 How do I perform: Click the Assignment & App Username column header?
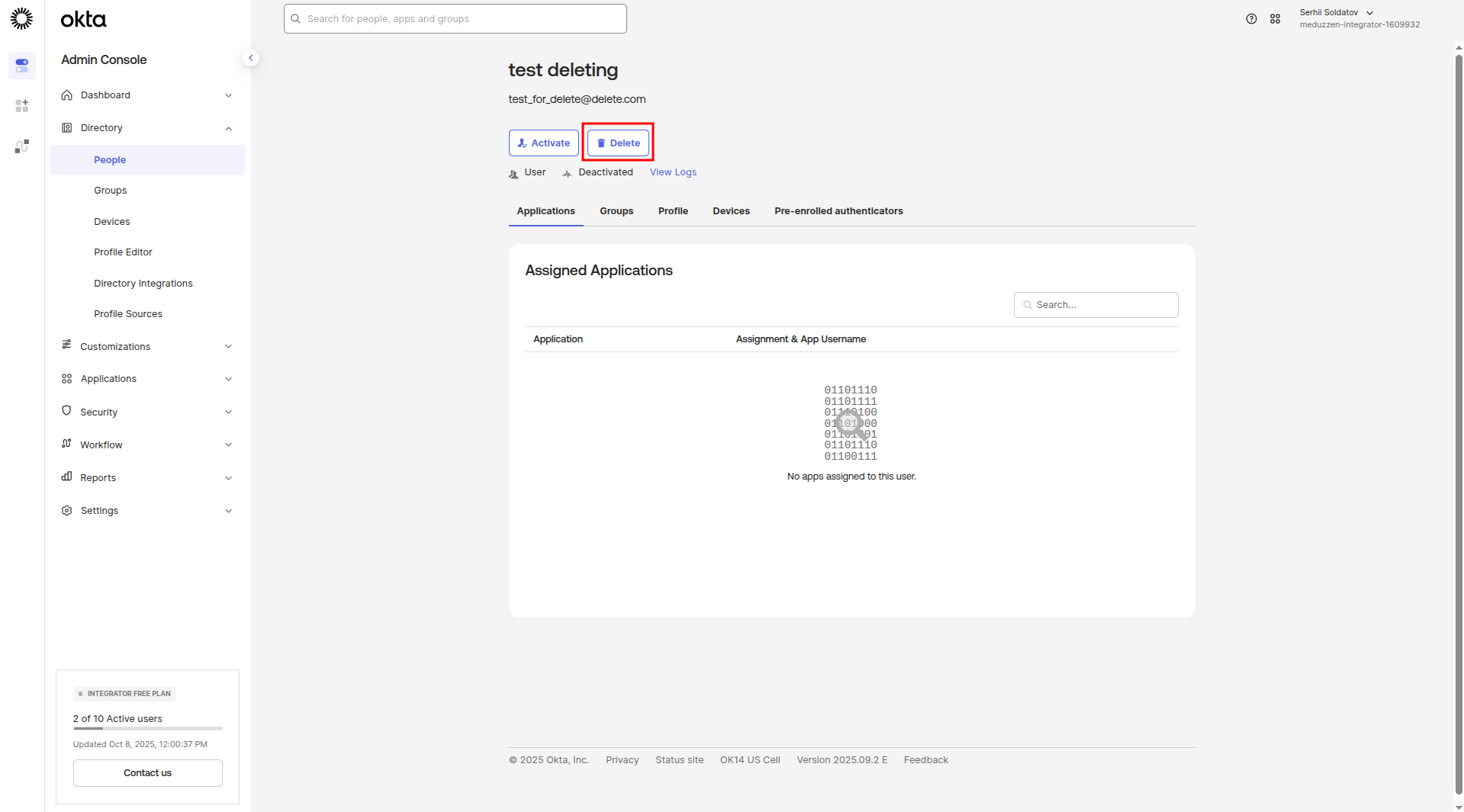tap(800, 339)
